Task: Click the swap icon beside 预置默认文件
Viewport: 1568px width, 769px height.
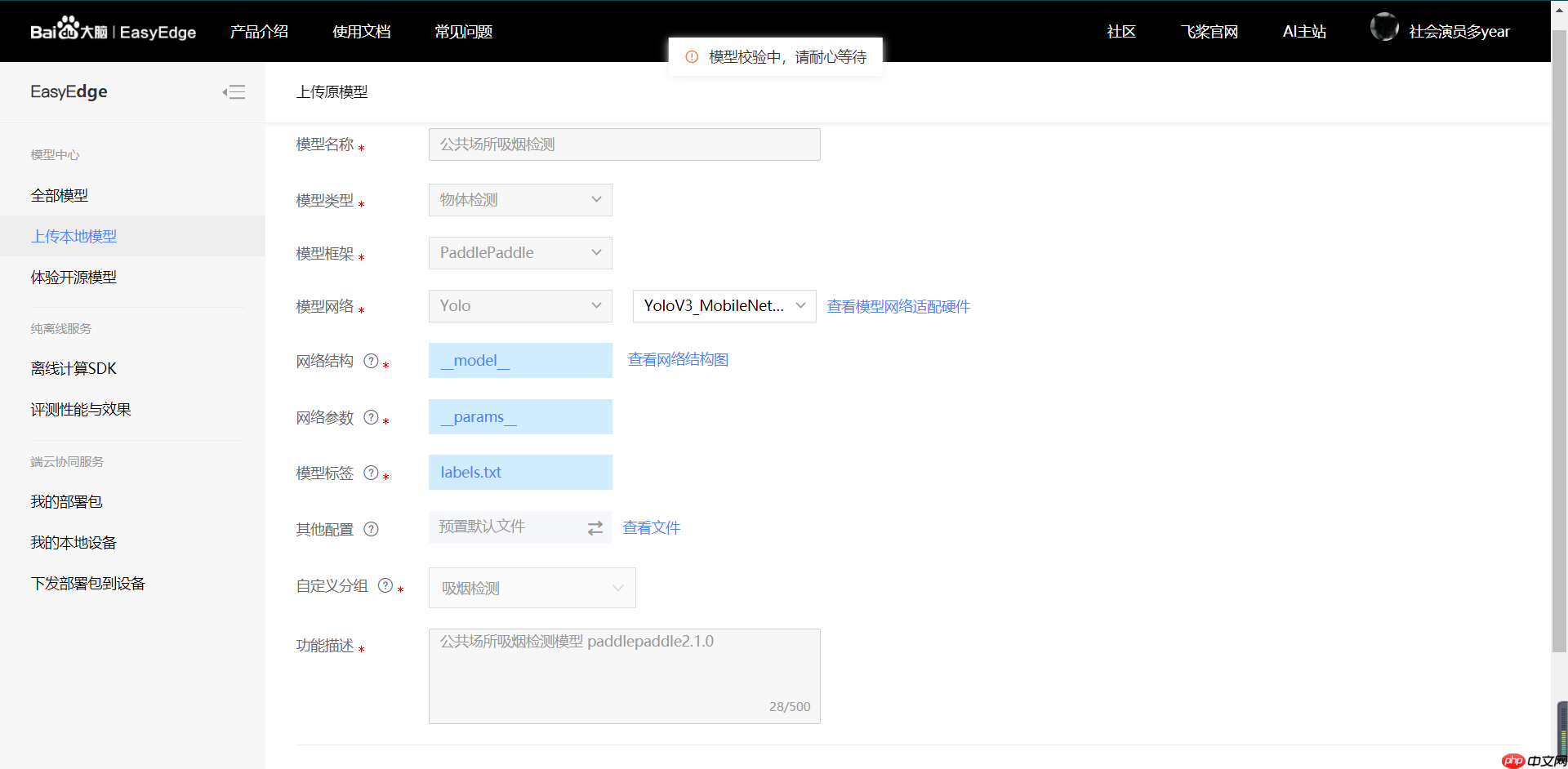Action: tap(595, 527)
